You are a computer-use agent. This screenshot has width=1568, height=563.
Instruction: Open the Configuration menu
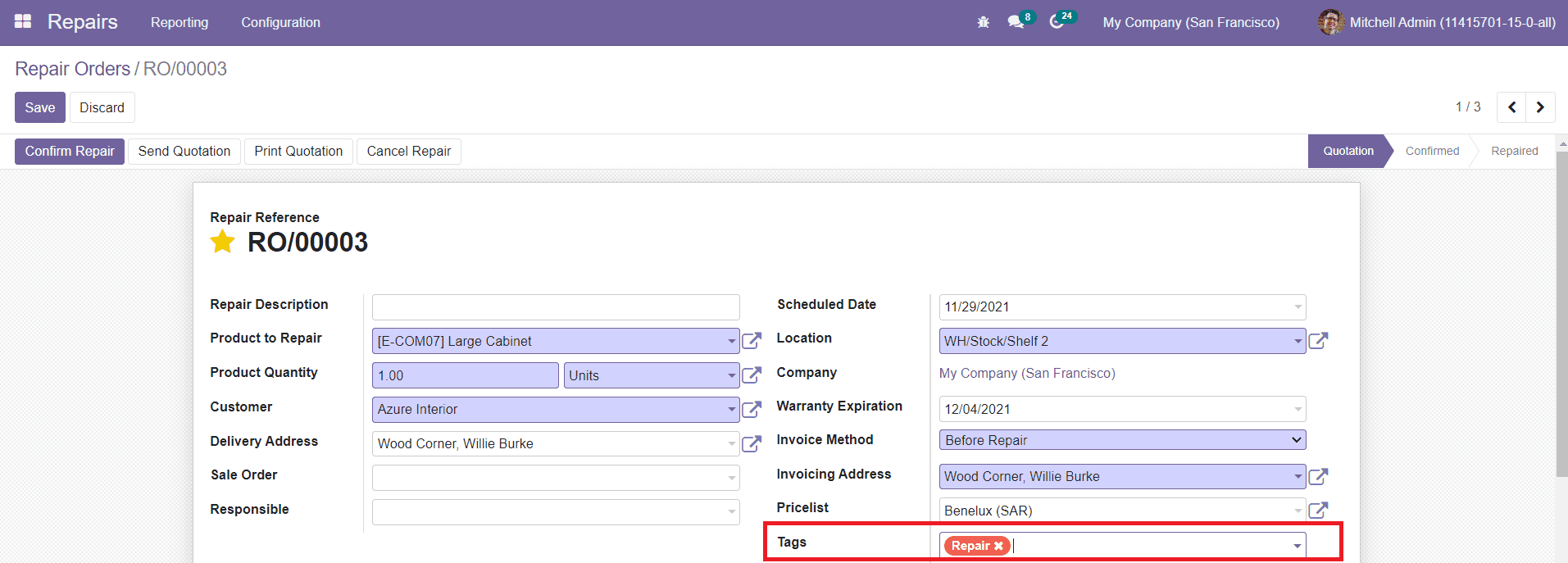coord(280,22)
